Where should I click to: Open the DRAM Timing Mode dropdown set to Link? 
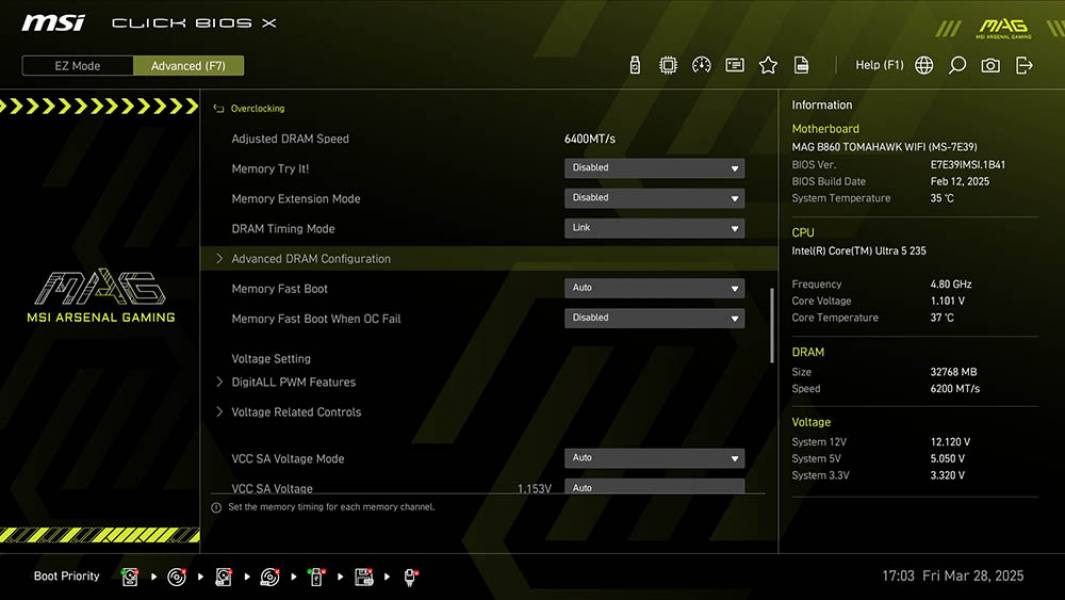[654, 228]
